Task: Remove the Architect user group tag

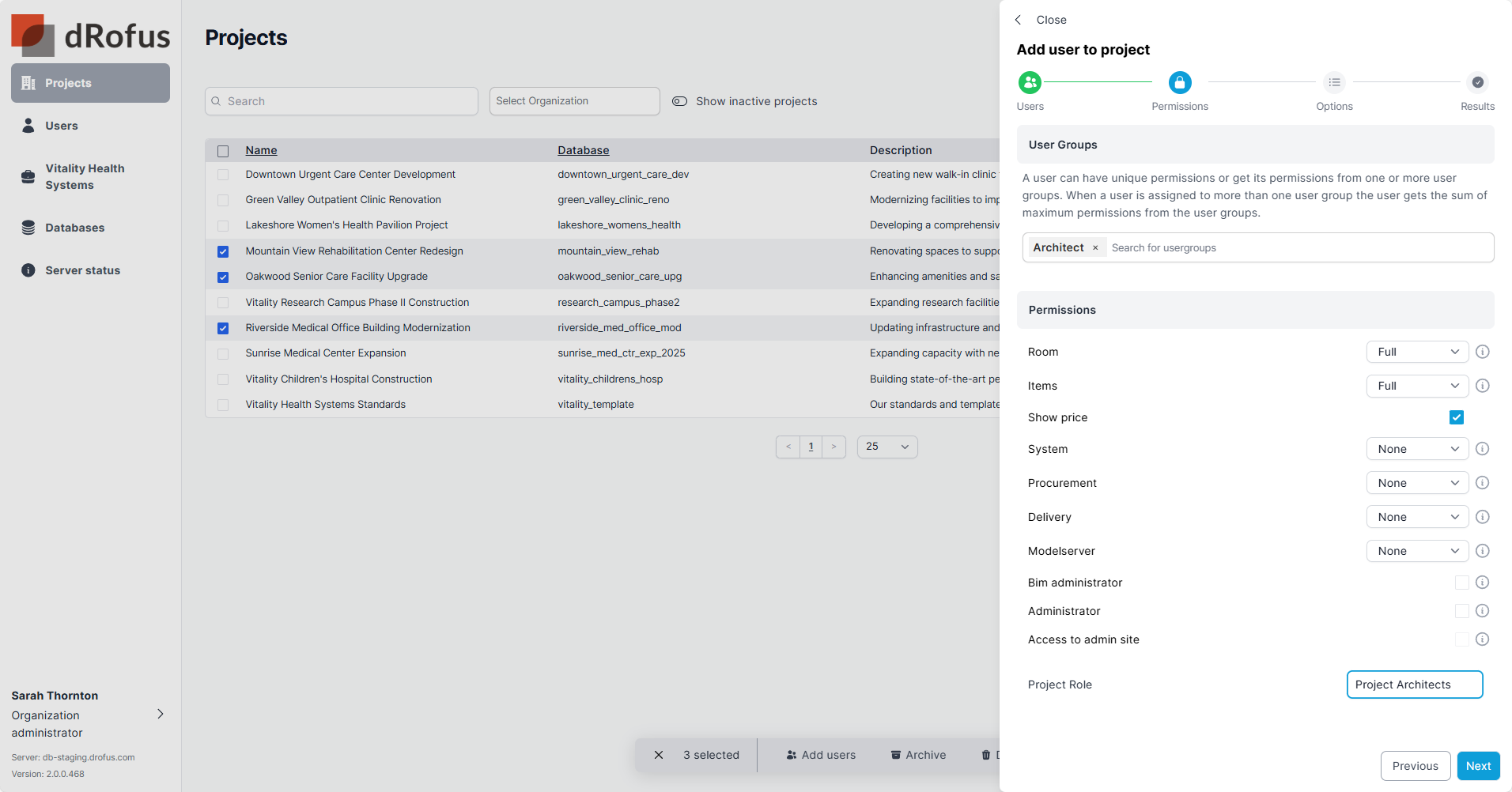Action: [1095, 248]
